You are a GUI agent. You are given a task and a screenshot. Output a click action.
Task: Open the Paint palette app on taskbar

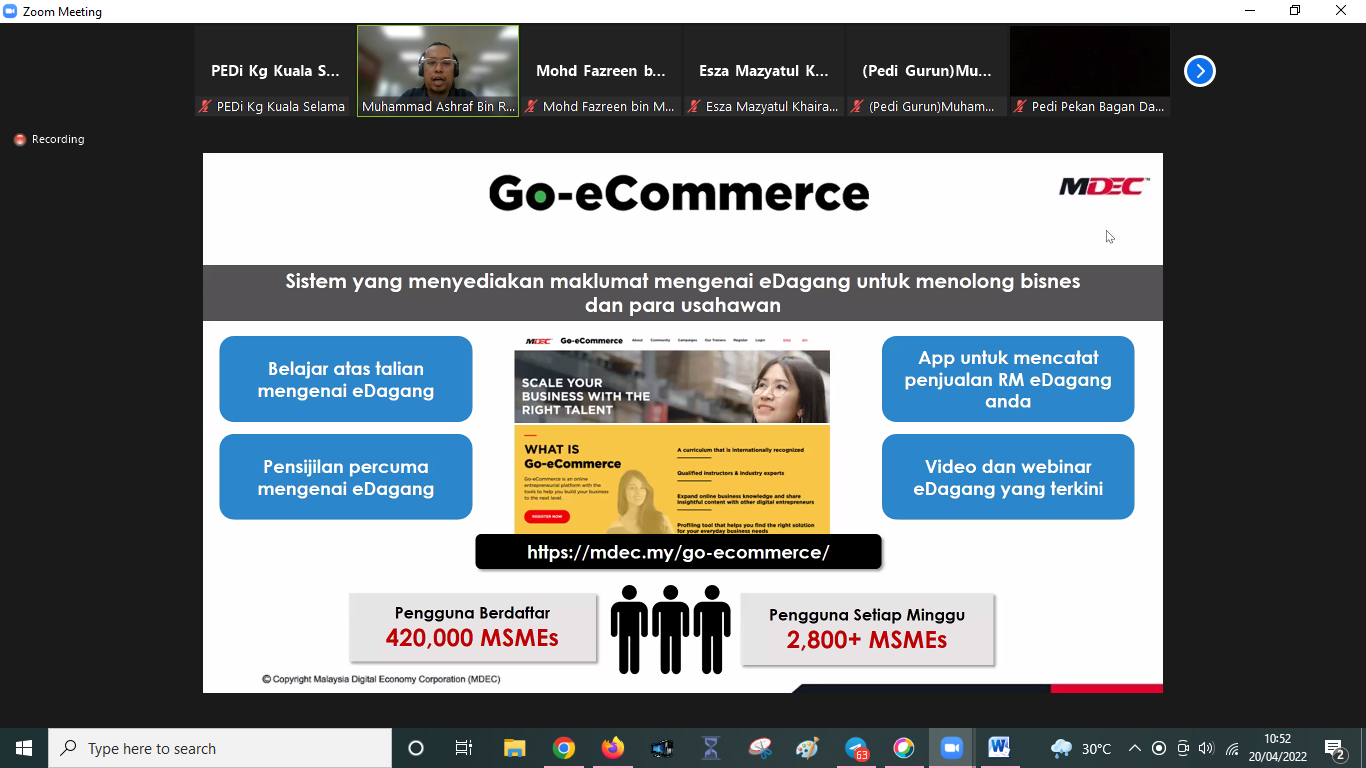(807, 748)
